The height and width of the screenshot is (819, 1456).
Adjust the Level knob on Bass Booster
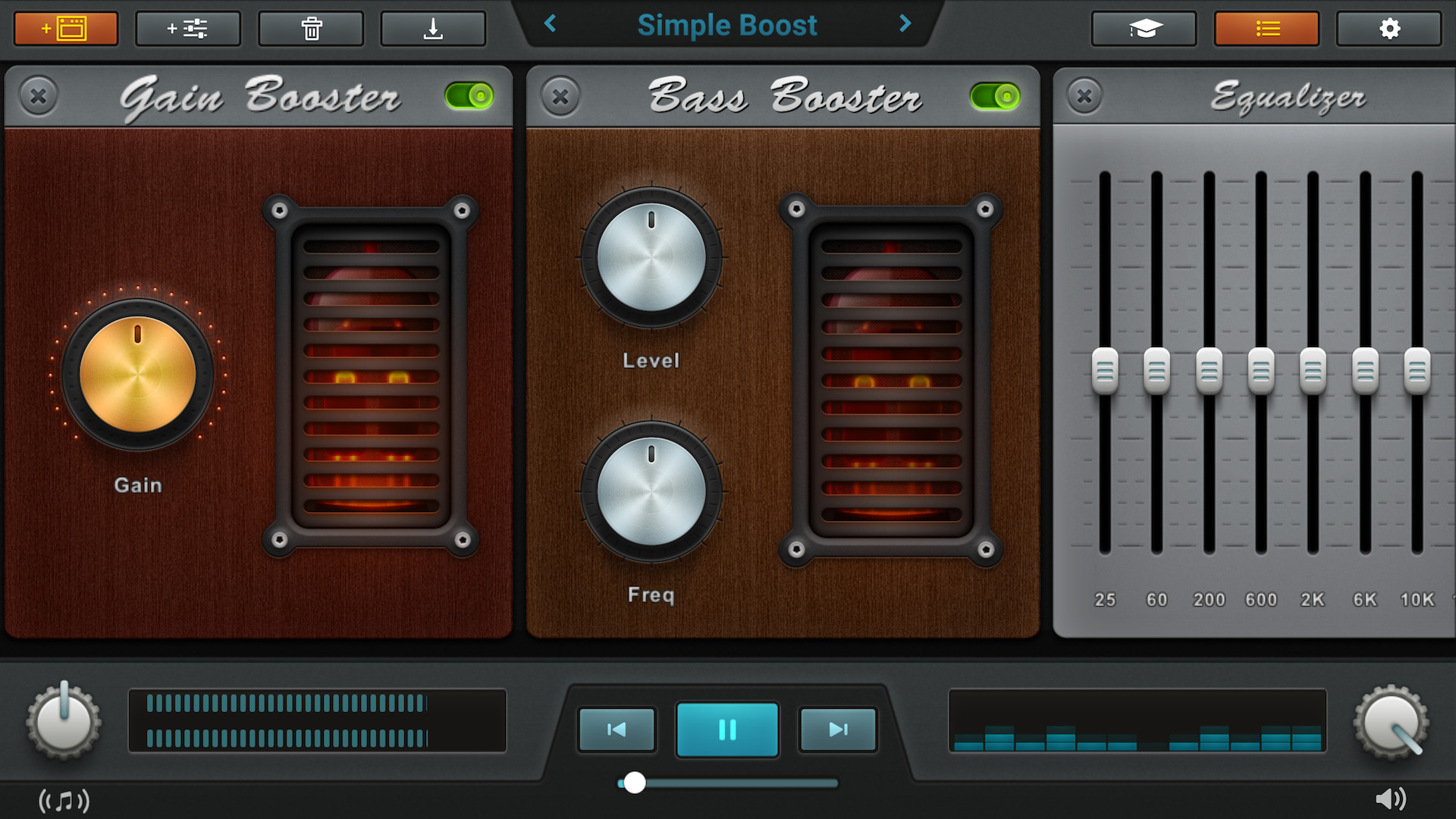(651, 260)
